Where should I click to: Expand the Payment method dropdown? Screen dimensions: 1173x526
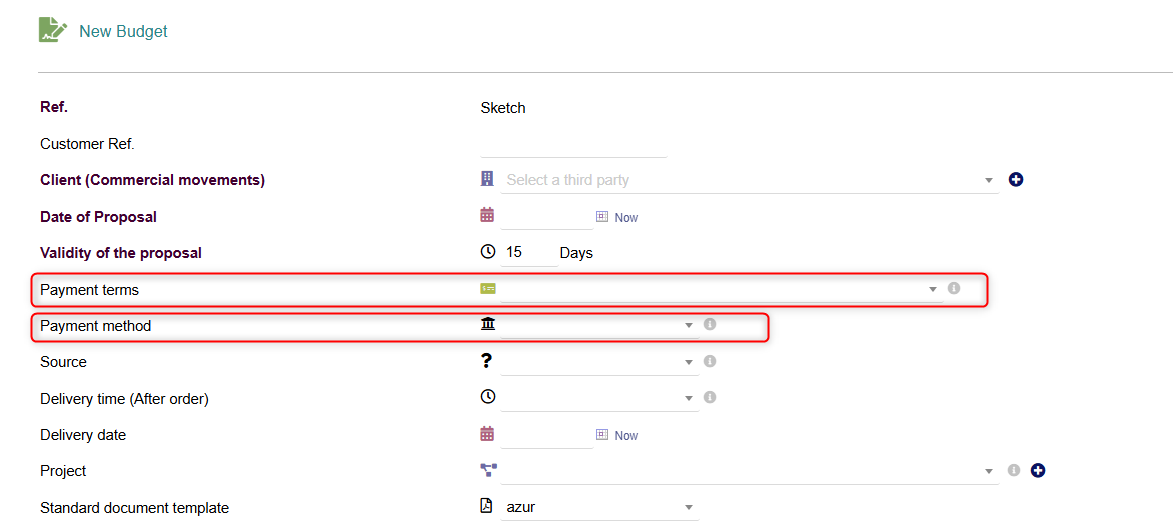tap(600, 325)
